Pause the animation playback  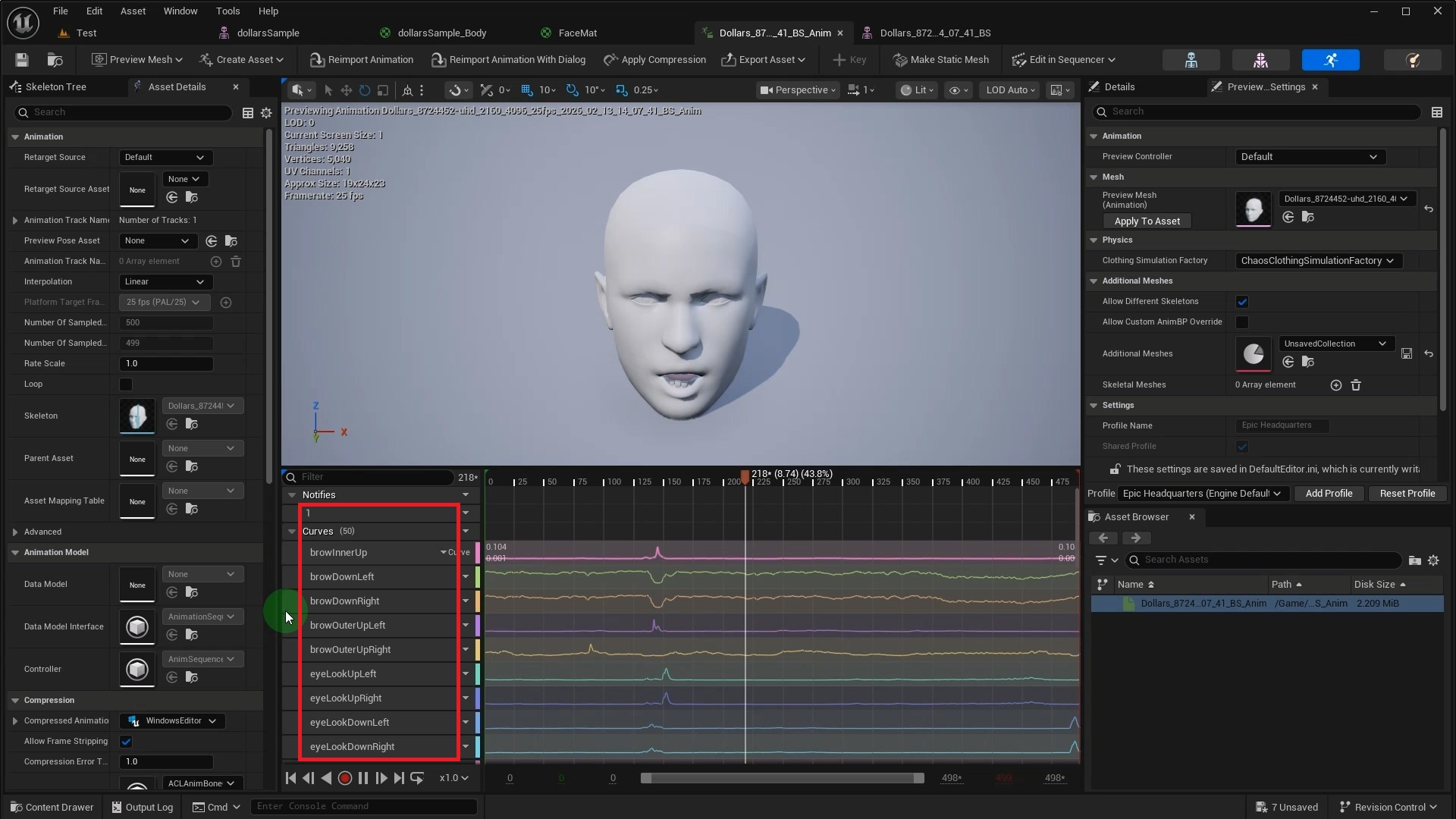pyautogui.click(x=362, y=778)
